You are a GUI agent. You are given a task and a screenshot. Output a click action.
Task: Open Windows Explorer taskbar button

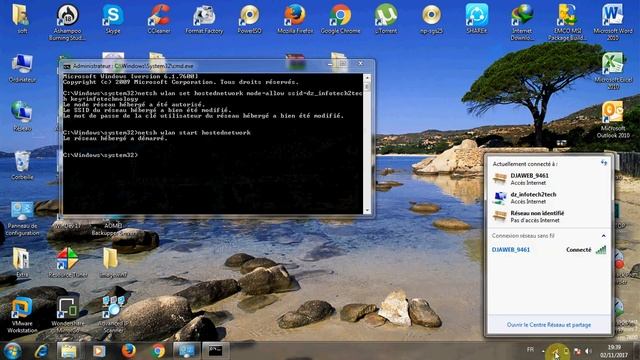tap(69, 351)
